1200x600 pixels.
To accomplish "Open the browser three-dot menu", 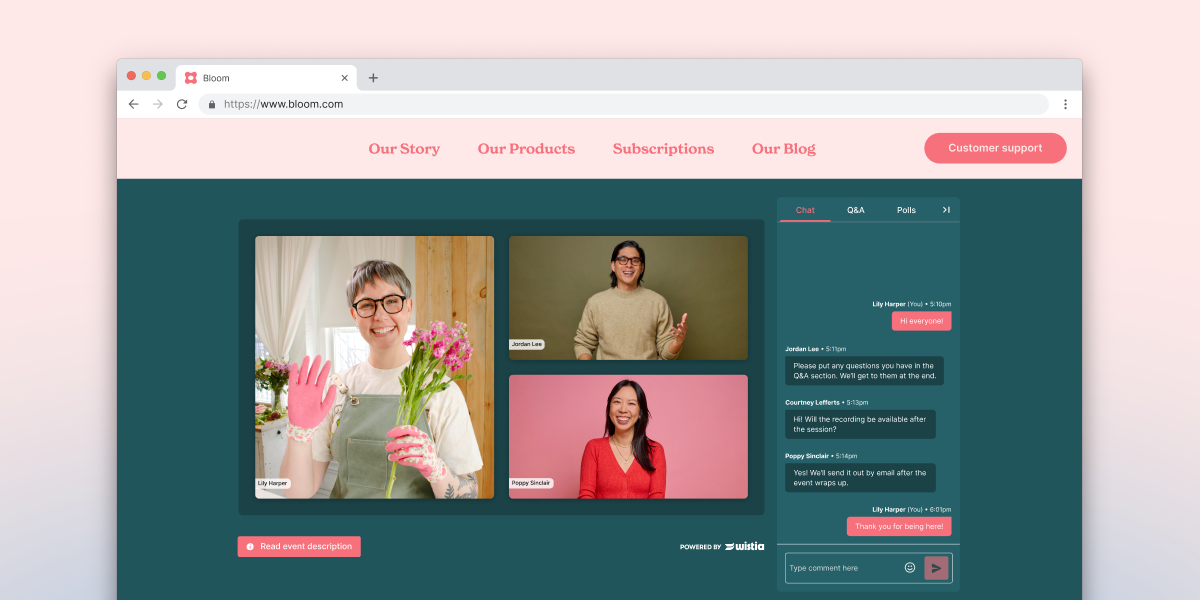I will pyautogui.click(x=1065, y=103).
